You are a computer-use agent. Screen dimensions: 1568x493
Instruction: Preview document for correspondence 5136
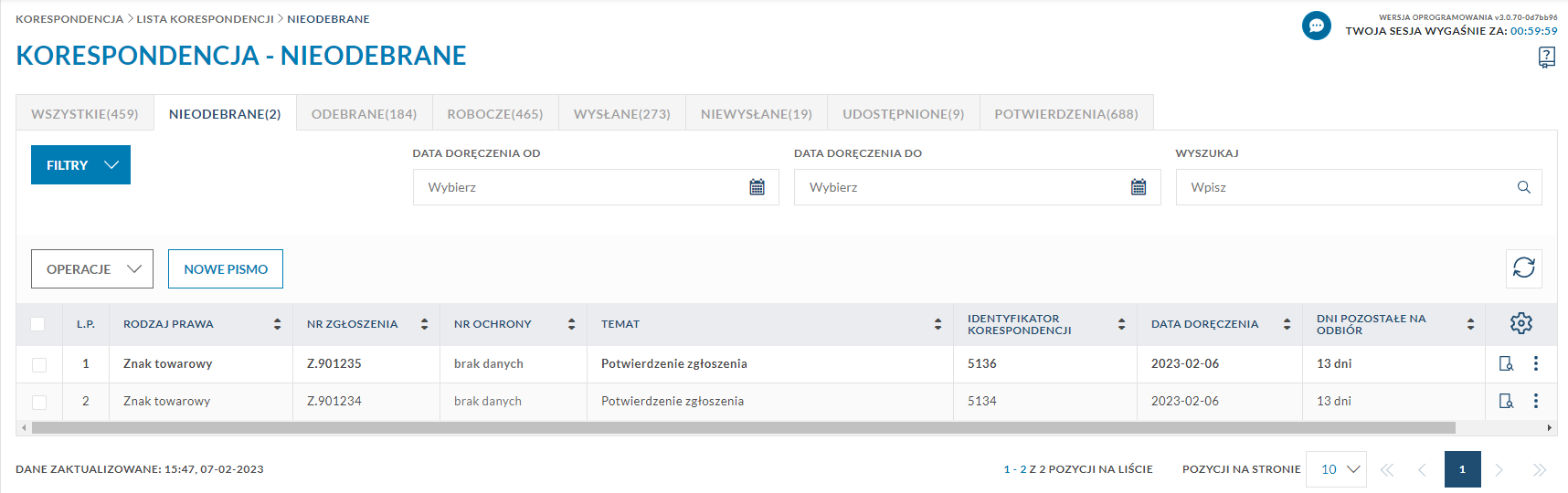click(x=1506, y=363)
